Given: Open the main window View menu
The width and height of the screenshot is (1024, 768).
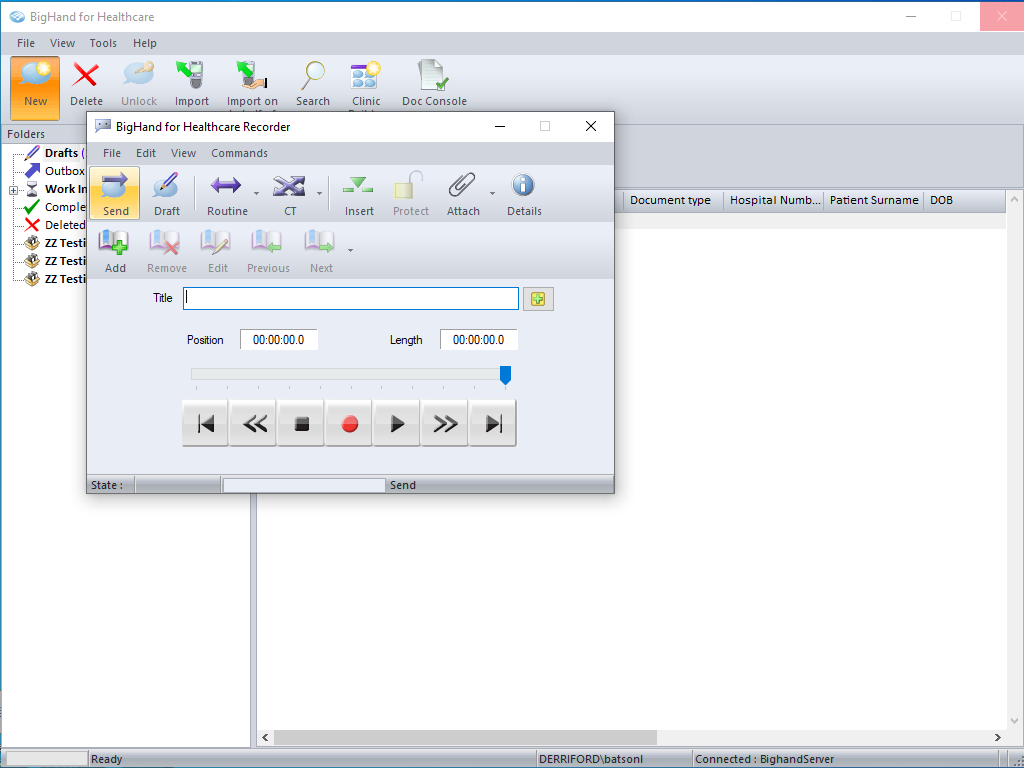Looking at the screenshot, I should [x=62, y=43].
